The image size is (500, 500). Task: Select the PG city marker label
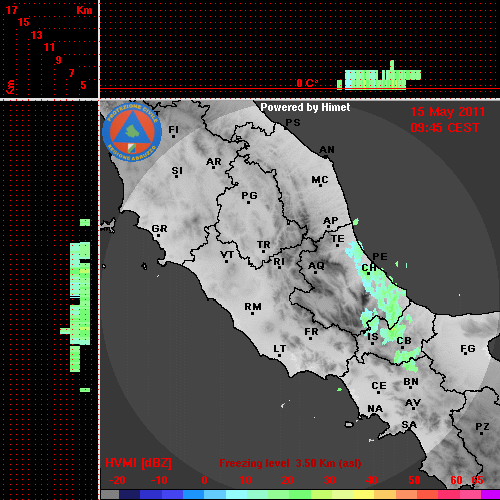click(249, 195)
